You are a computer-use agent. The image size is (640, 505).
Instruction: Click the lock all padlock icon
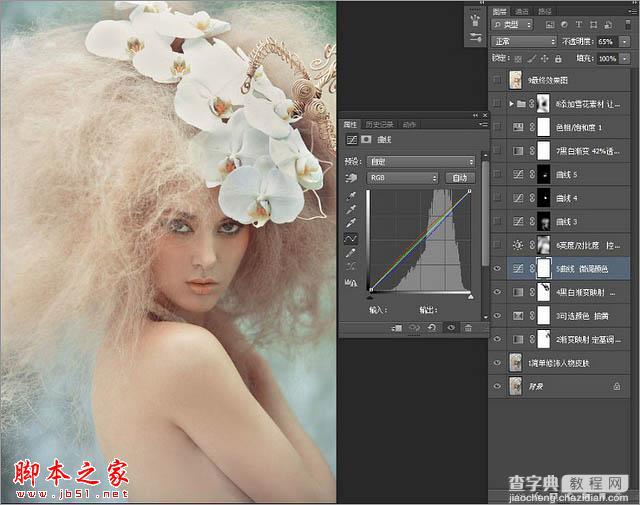pos(558,59)
